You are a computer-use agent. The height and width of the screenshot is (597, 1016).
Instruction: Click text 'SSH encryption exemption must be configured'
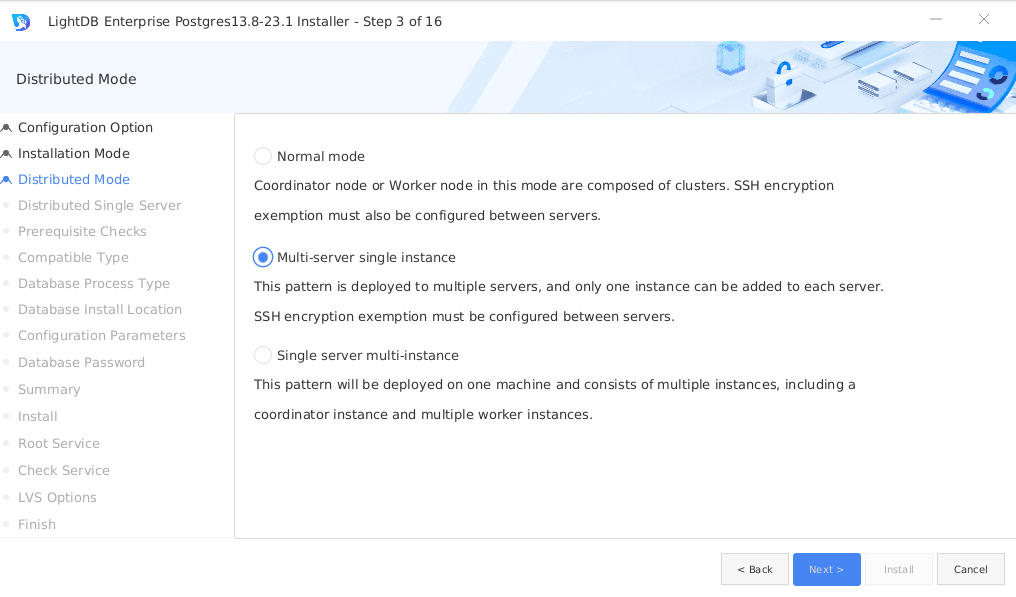pos(464,316)
